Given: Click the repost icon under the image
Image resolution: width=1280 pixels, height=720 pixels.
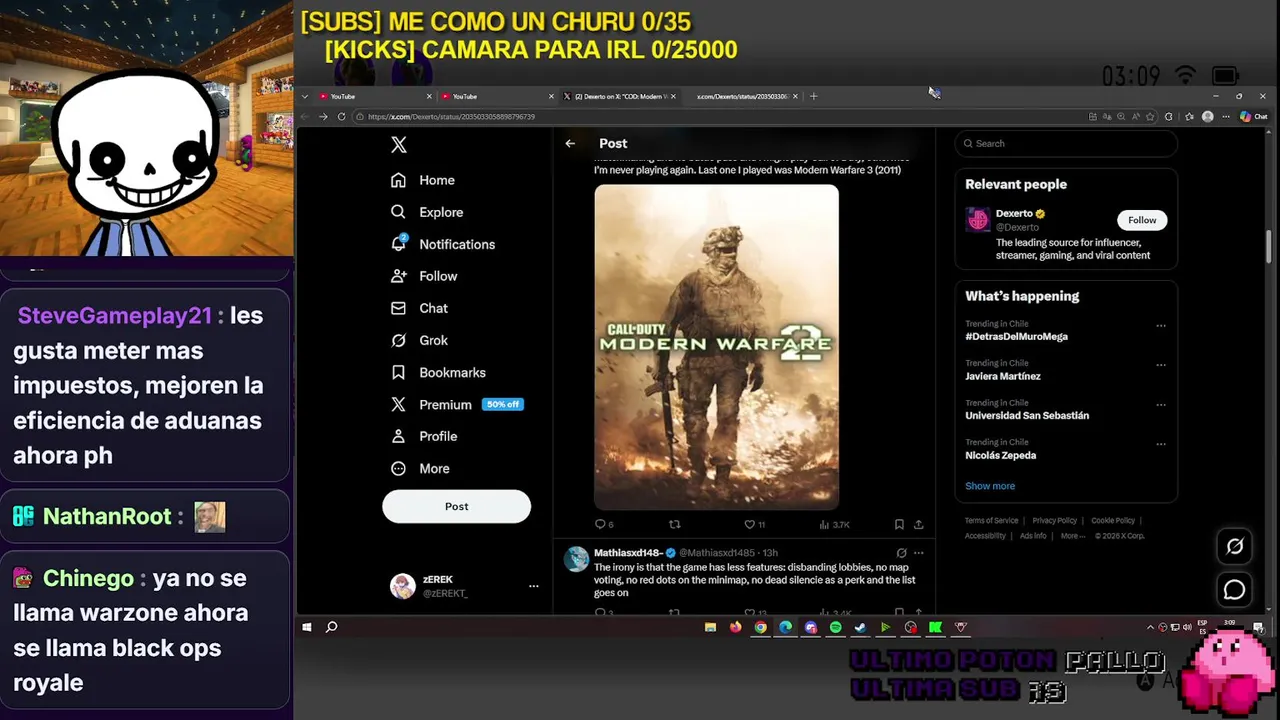Looking at the screenshot, I should click(x=674, y=524).
